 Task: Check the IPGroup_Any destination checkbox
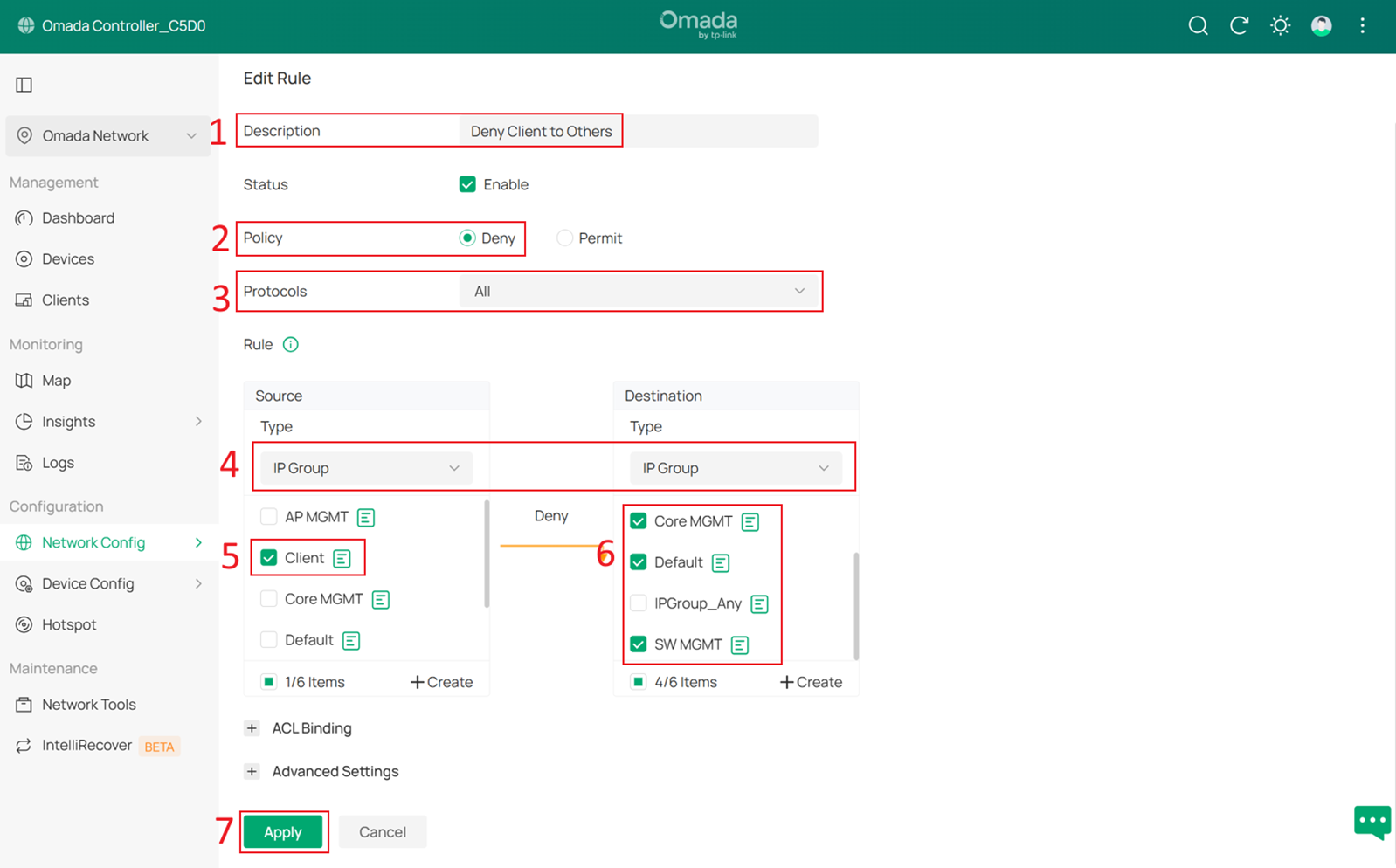point(639,603)
